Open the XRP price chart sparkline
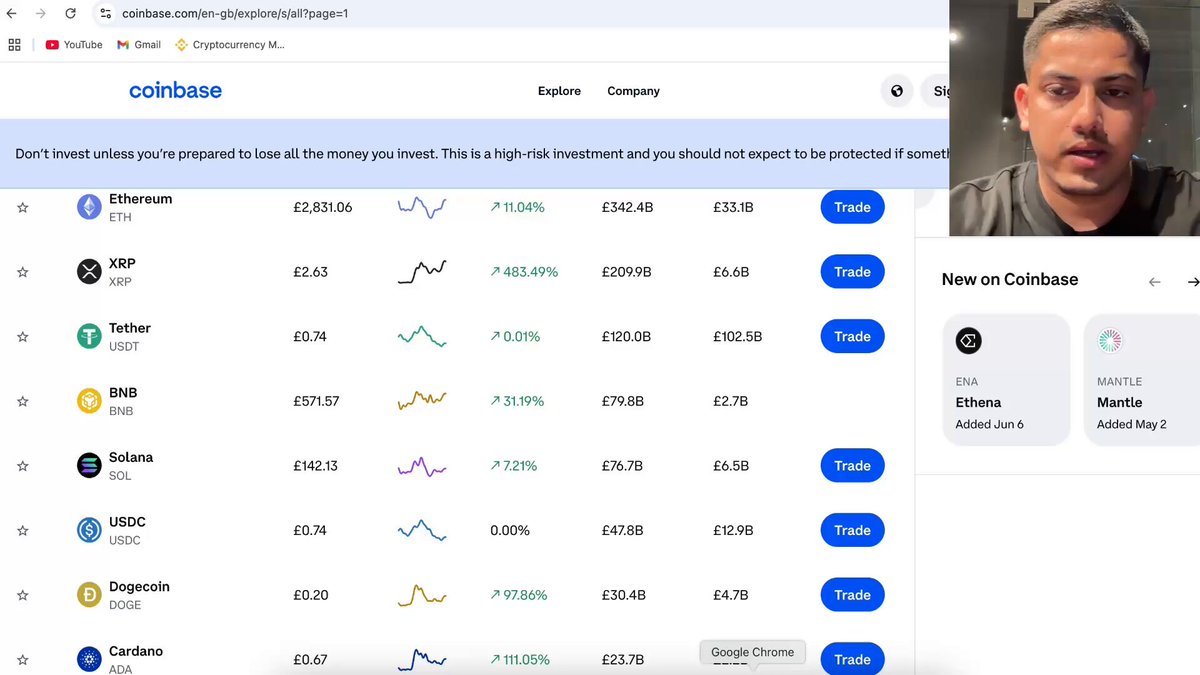The height and width of the screenshot is (675, 1200). (422, 271)
